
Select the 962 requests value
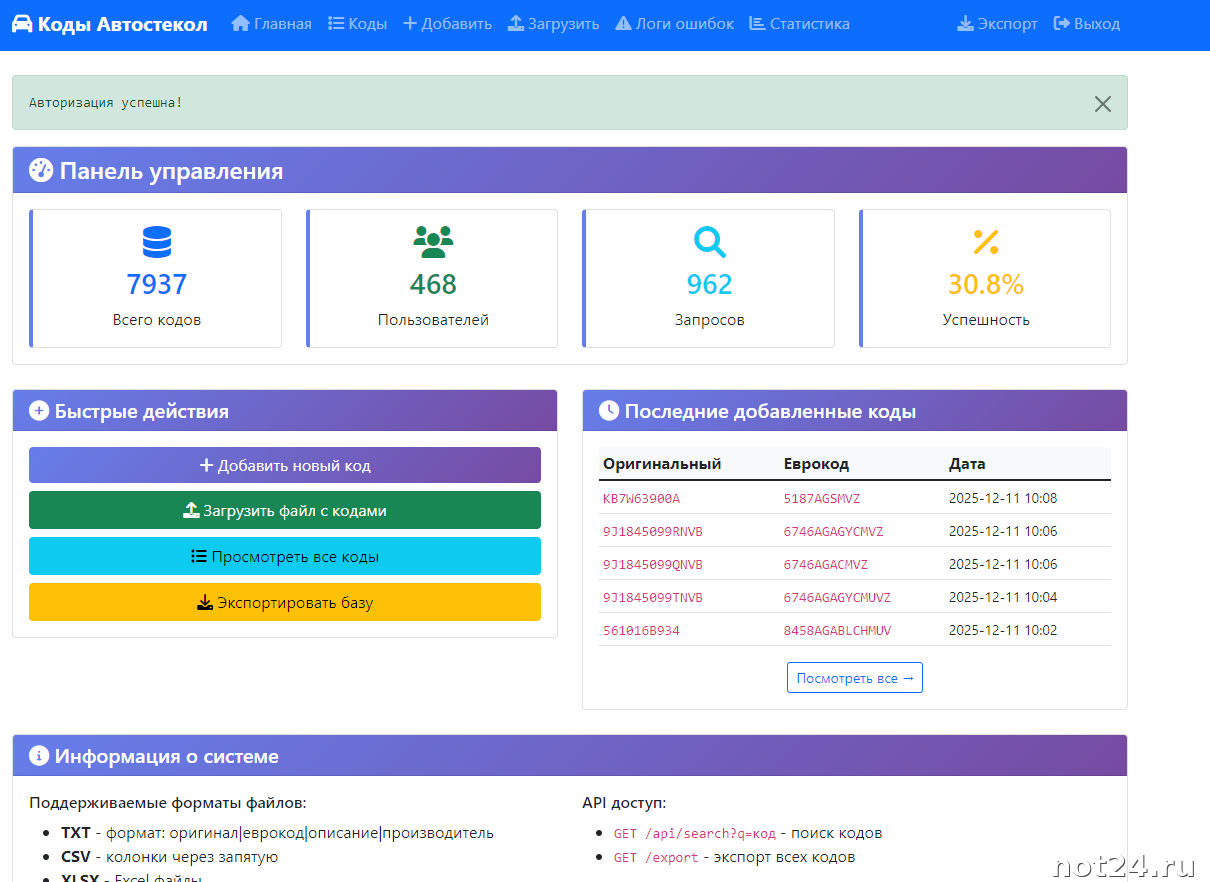709,285
